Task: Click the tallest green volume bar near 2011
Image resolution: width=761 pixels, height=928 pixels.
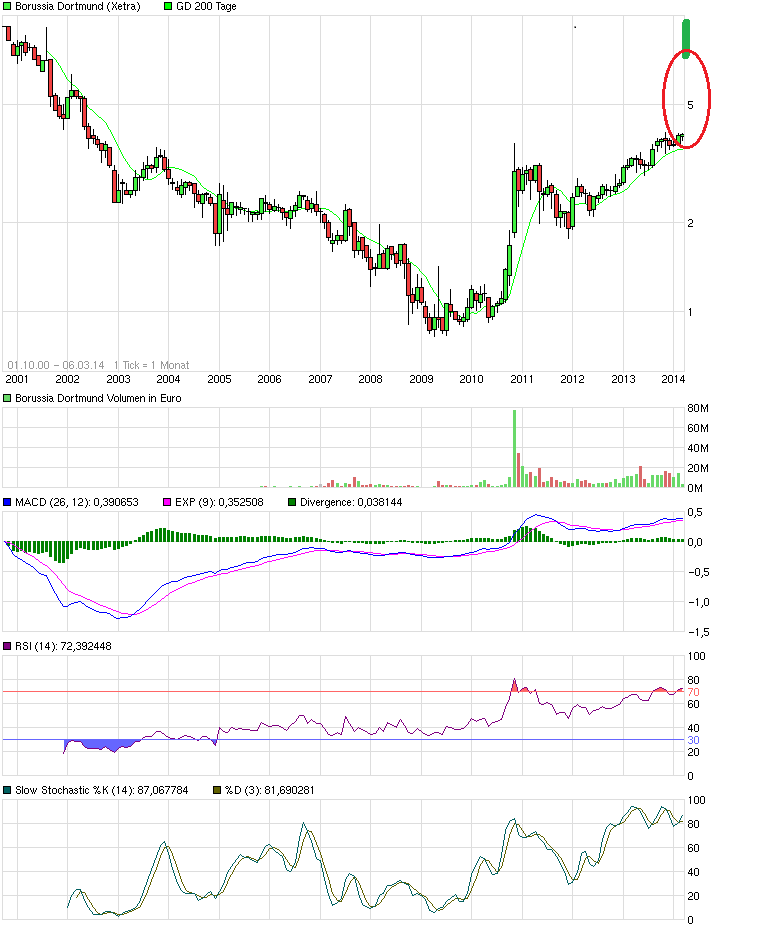Action: point(514,449)
